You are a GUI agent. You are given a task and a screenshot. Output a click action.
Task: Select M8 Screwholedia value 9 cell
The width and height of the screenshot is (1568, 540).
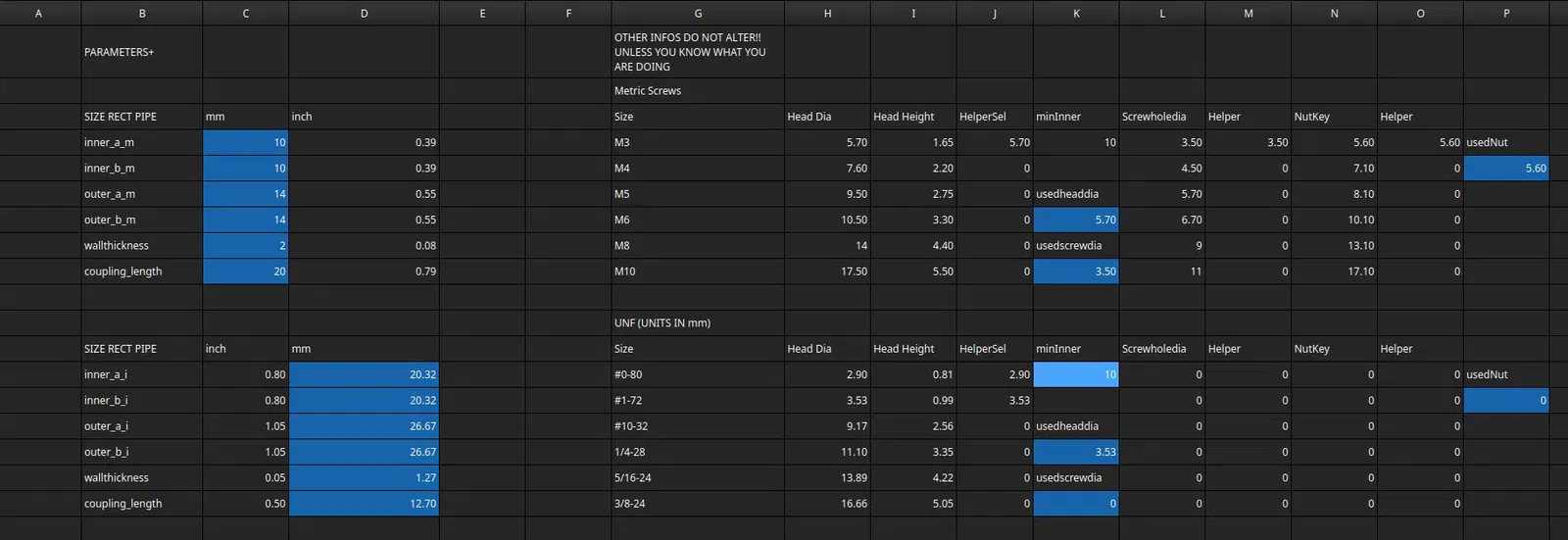click(x=1162, y=246)
